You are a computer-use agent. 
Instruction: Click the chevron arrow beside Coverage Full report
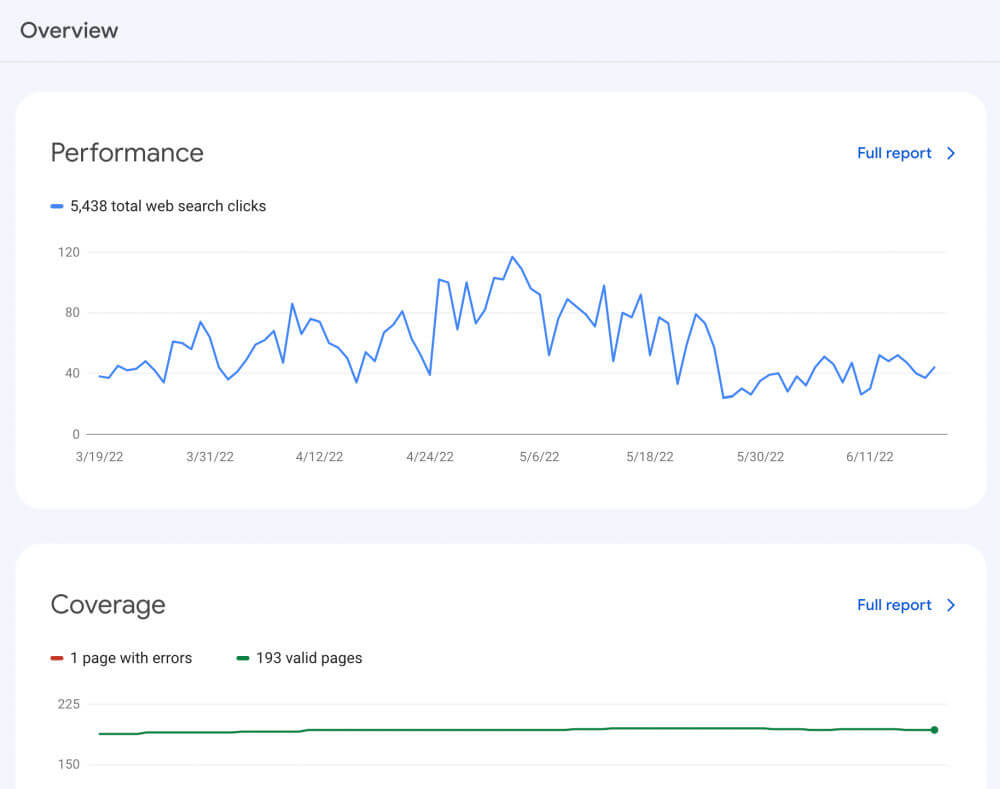pos(951,605)
